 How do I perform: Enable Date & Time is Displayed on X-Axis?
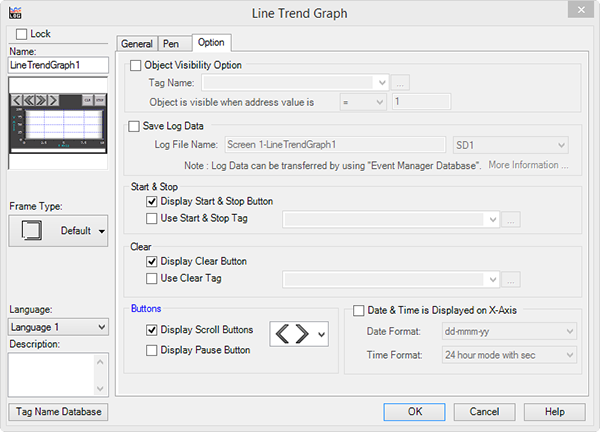pos(359,311)
